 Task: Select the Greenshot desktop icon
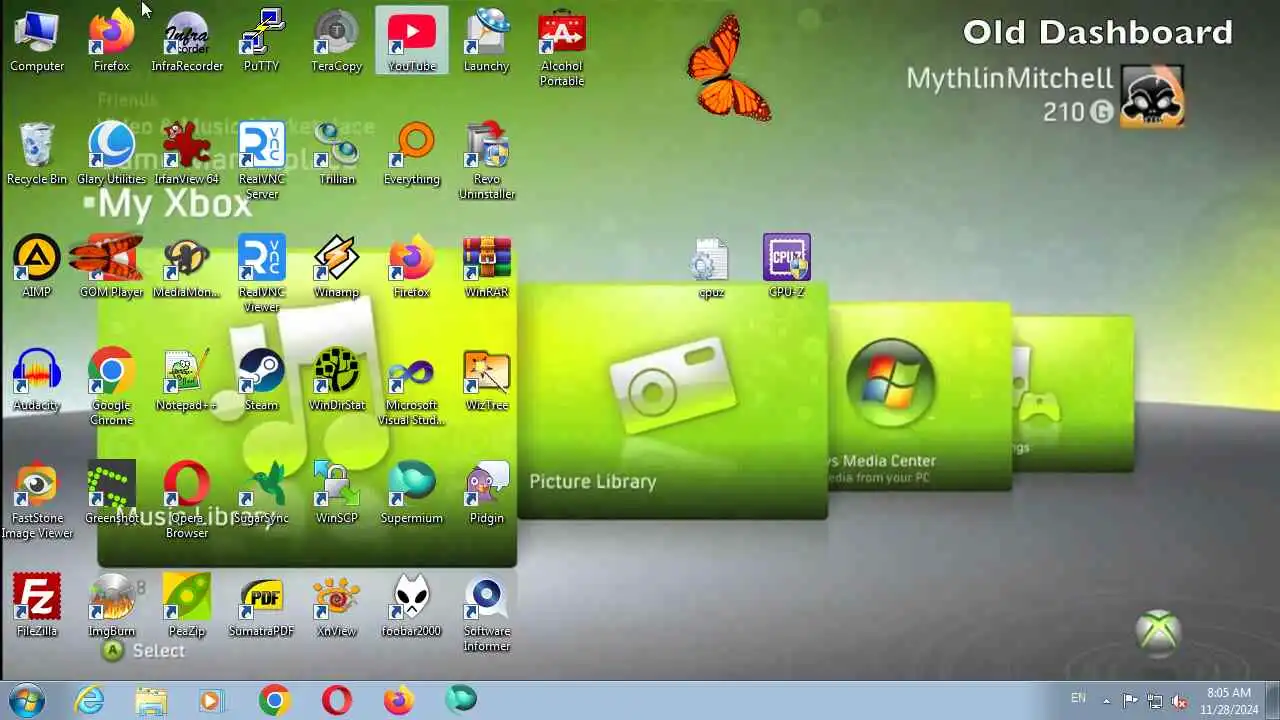pyautogui.click(x=112, y=492)
